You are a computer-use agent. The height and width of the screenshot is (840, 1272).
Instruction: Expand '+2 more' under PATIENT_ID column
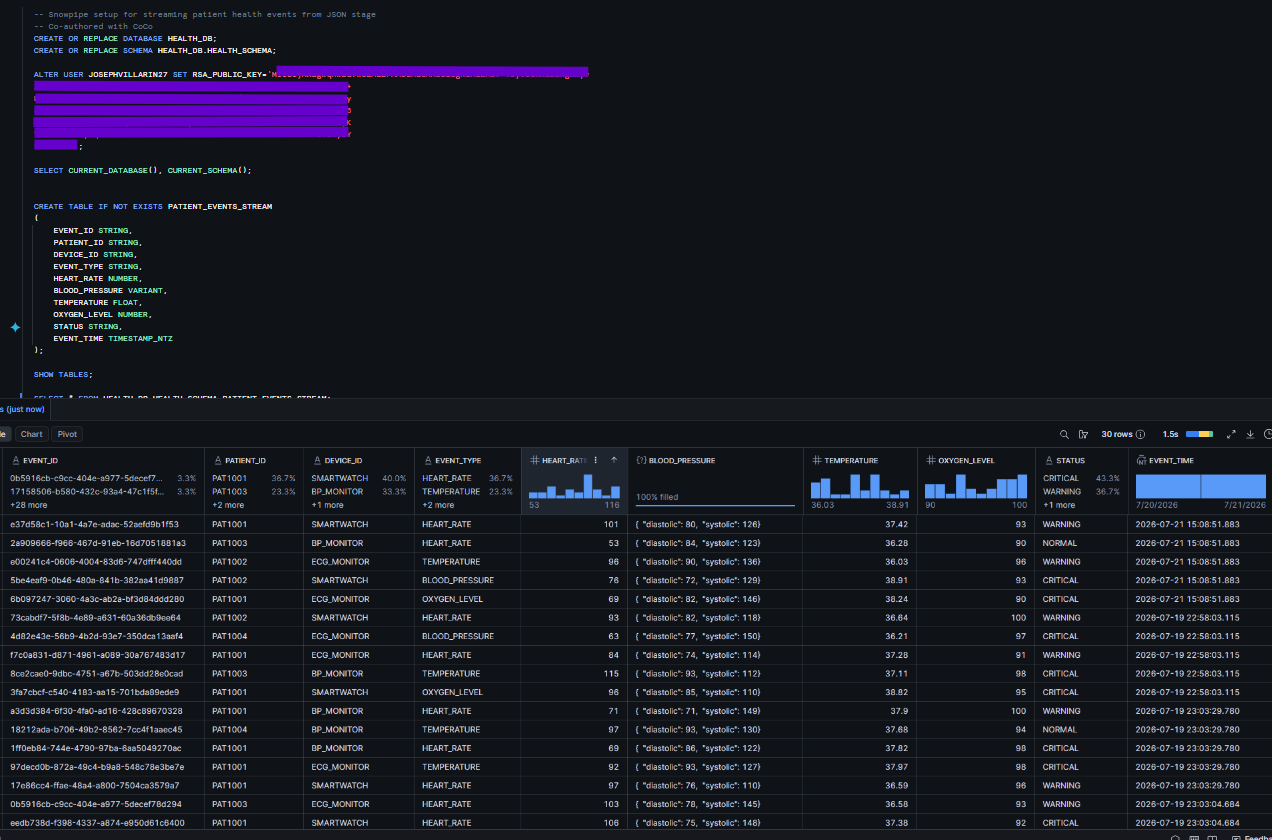[x=228, y=505]
